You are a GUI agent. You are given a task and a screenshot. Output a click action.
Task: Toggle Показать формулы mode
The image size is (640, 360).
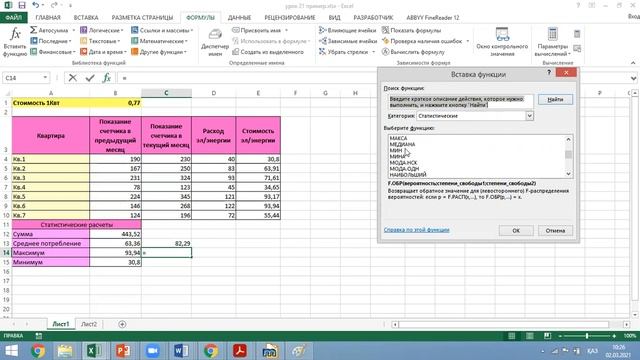click(x=411, y=30)
